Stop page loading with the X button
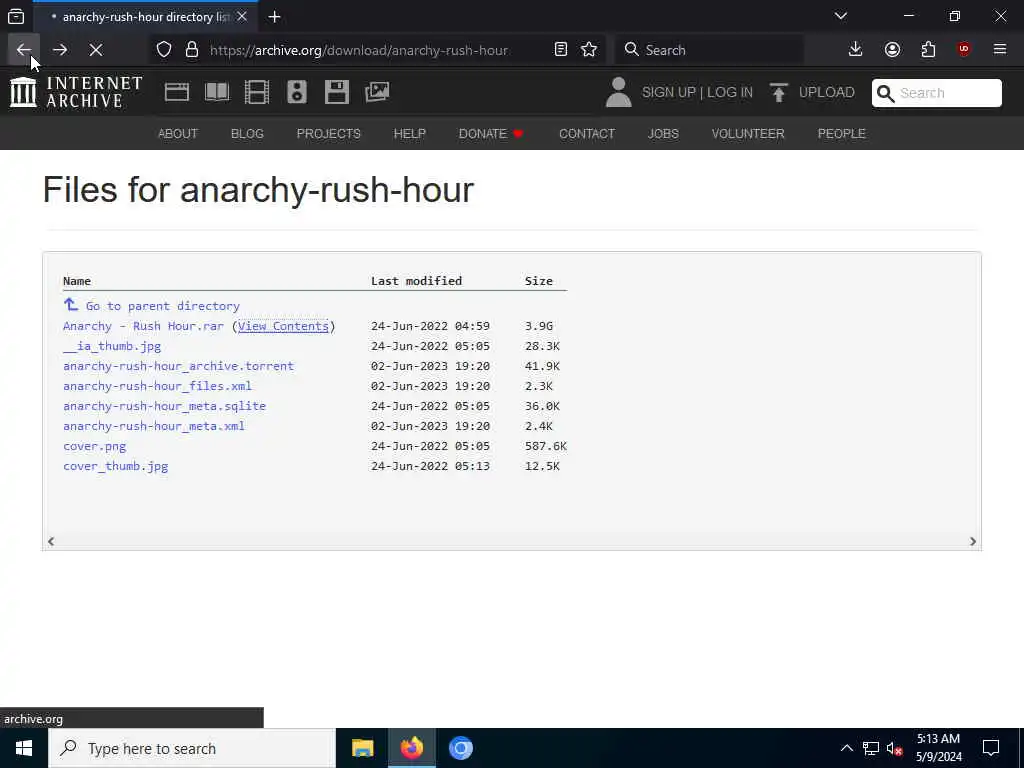The image size is (1024, 768). pyautogui.click(x=95, y=50)
